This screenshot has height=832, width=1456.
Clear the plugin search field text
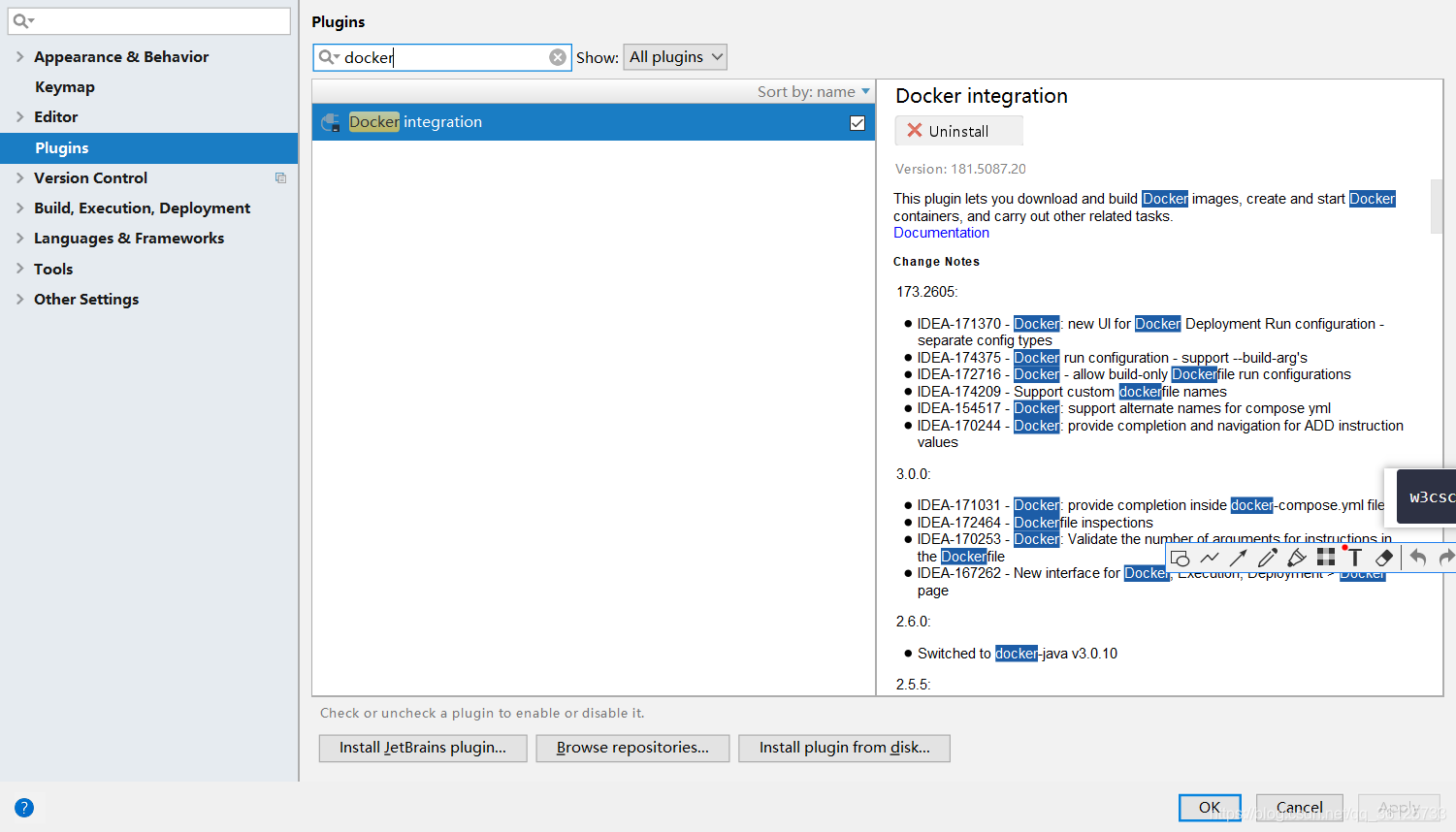558,57
